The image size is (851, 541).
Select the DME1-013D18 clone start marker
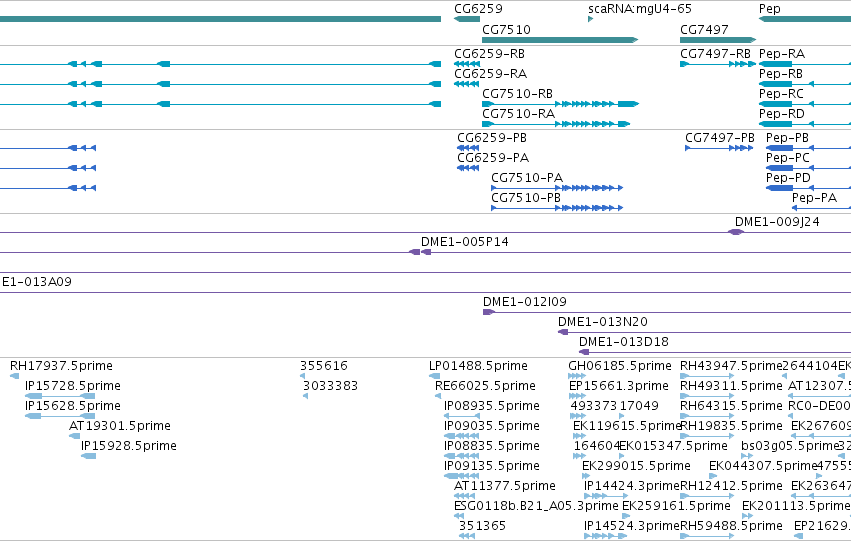(x=584, y=352)
